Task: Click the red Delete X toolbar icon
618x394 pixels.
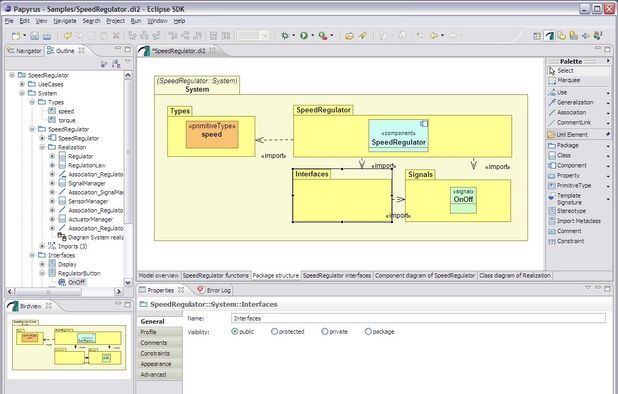Action: point(116,36)
